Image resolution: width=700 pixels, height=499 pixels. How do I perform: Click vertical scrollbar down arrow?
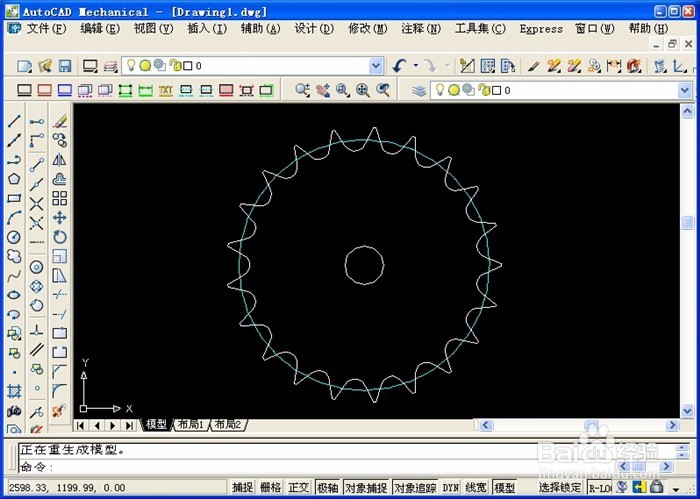687,411
